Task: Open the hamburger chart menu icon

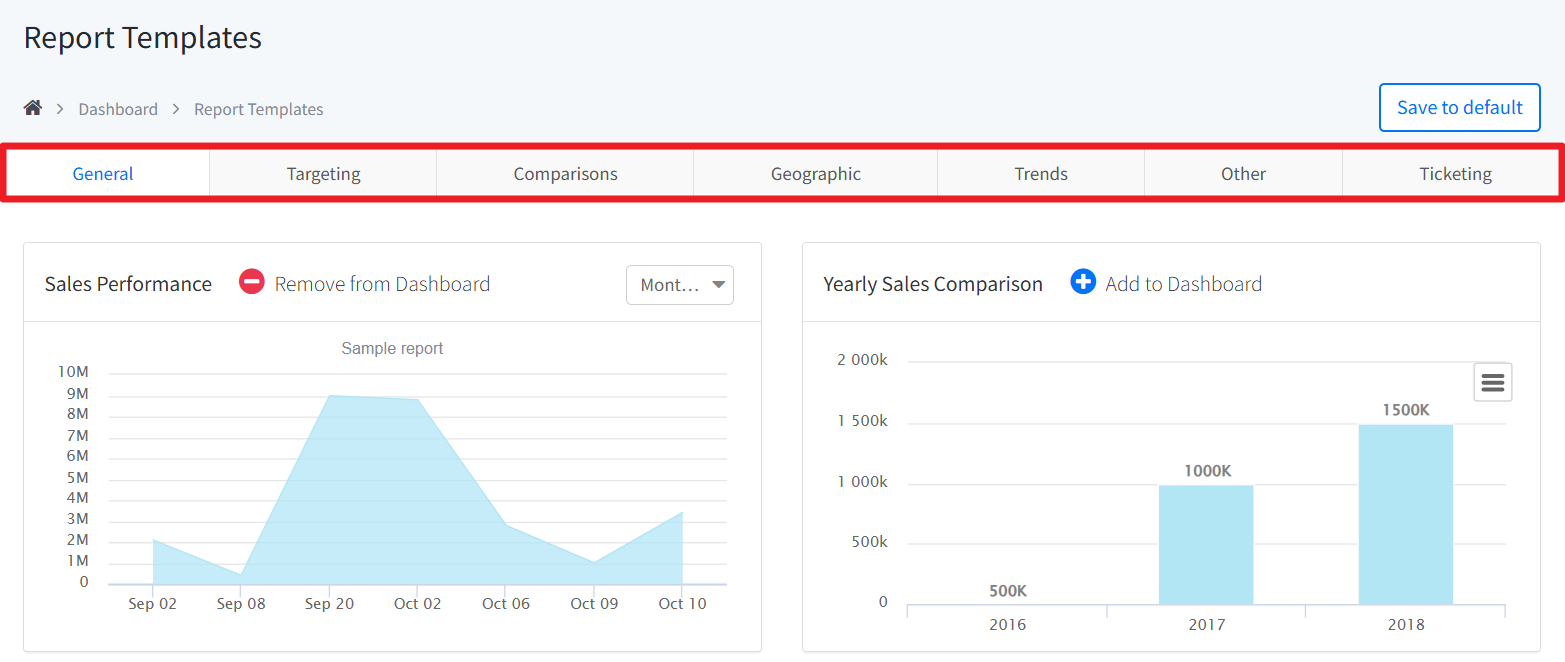Action: (1492, 382)
